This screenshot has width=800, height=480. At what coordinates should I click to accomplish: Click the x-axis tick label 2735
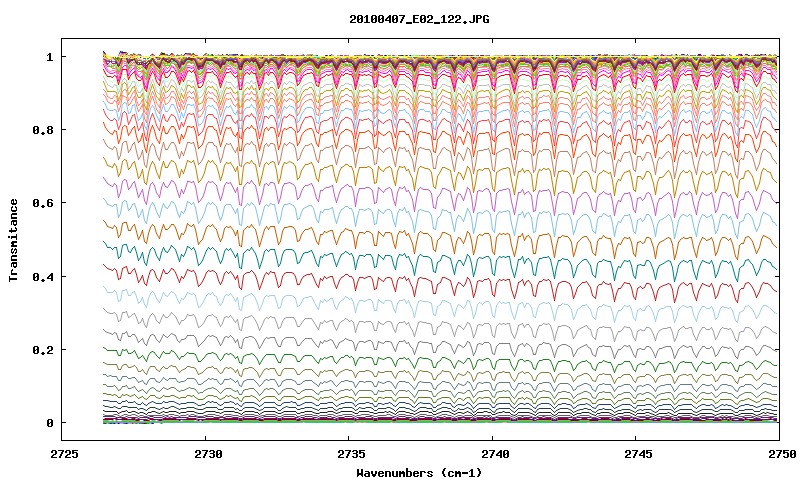[352, 453]
